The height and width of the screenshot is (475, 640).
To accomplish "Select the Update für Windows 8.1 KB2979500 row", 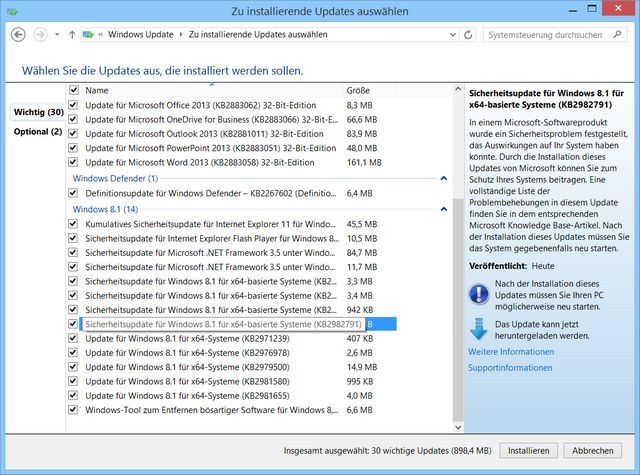I will [x=232, y=367].
